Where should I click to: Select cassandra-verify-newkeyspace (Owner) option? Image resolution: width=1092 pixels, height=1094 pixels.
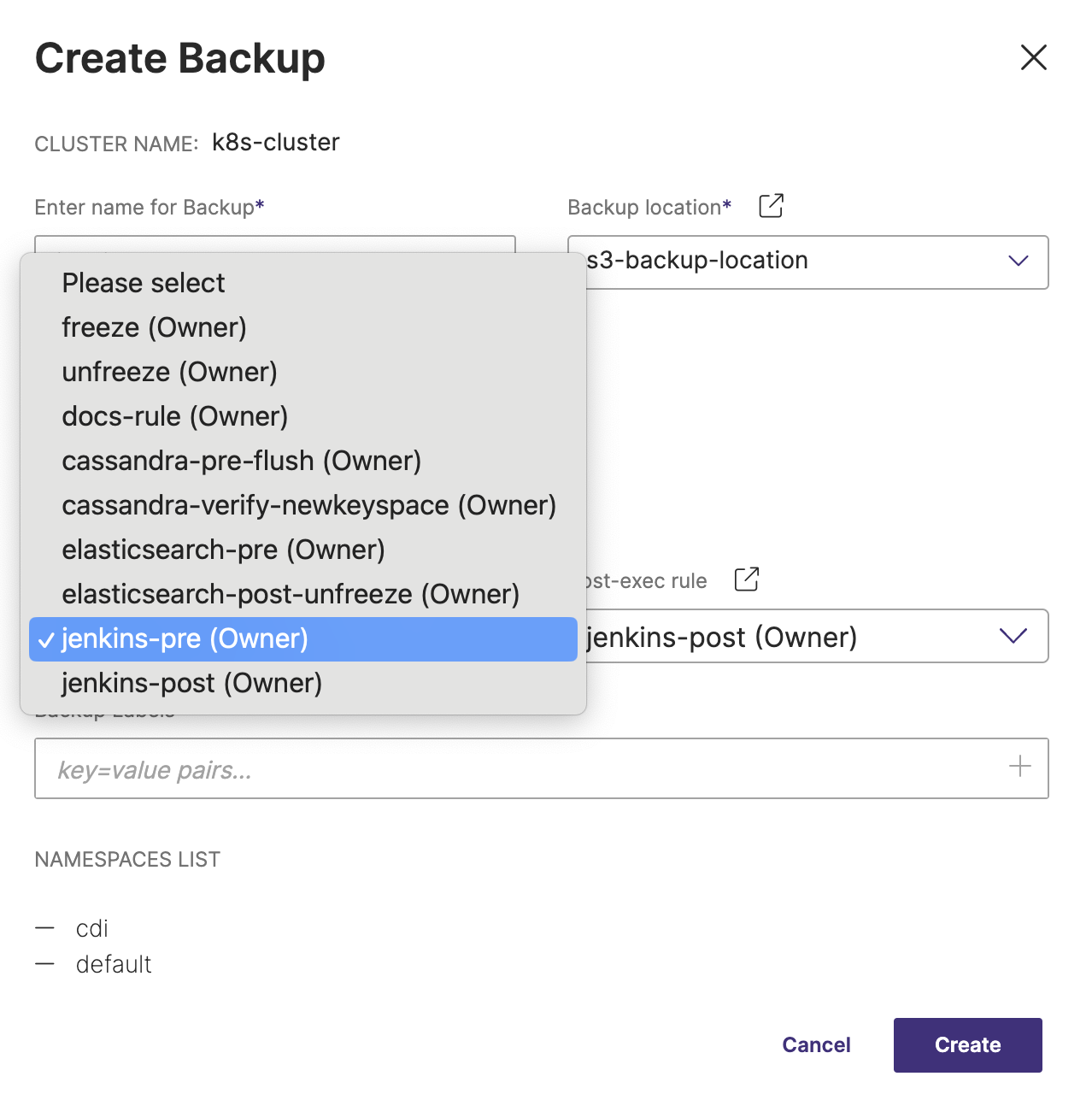pos(308,505)
